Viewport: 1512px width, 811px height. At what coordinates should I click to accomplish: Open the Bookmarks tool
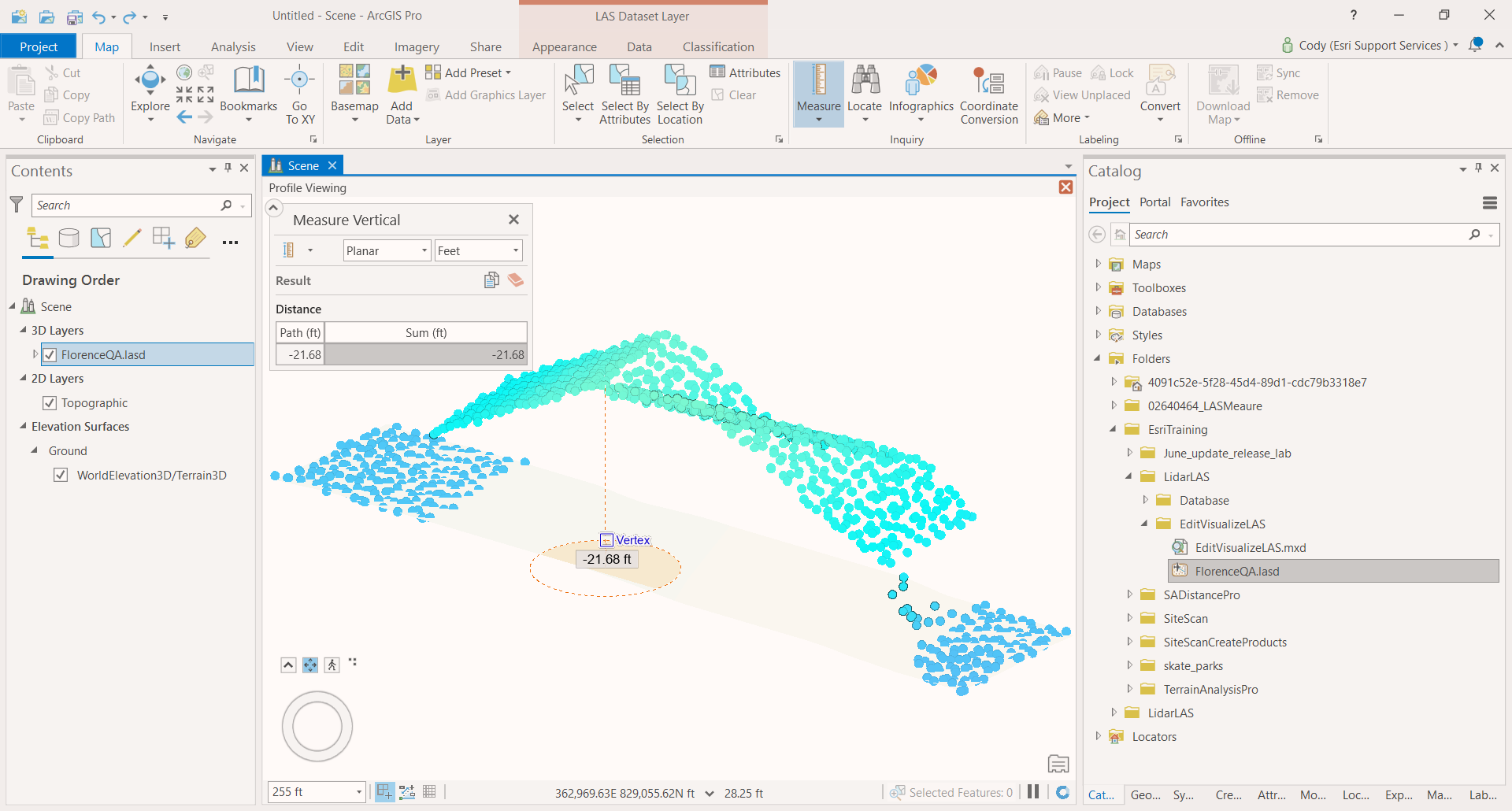click(x=248, y=81)
